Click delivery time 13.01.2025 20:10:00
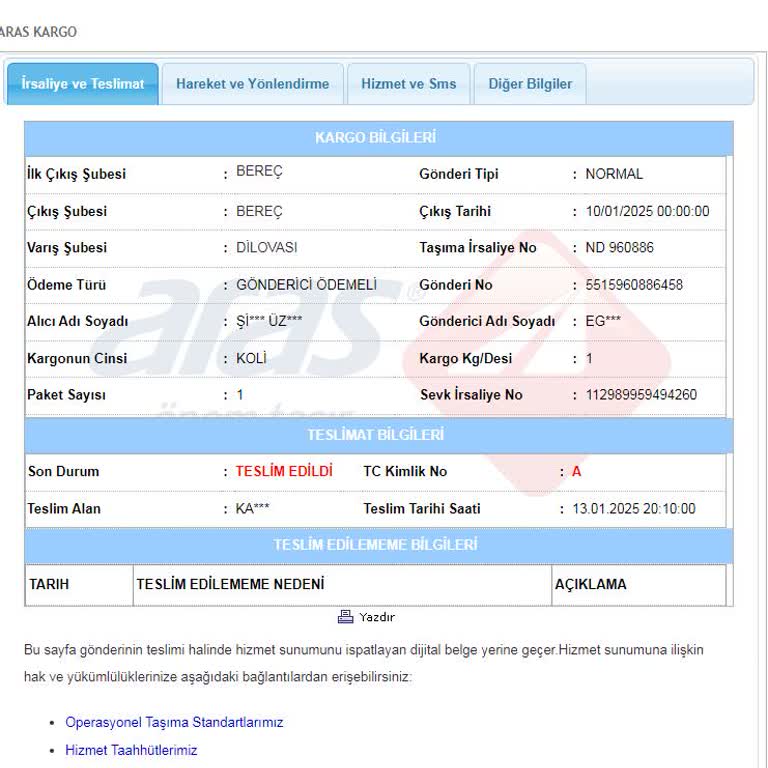The width and height of the screenshot is (768, 768). tap(634, 508)
